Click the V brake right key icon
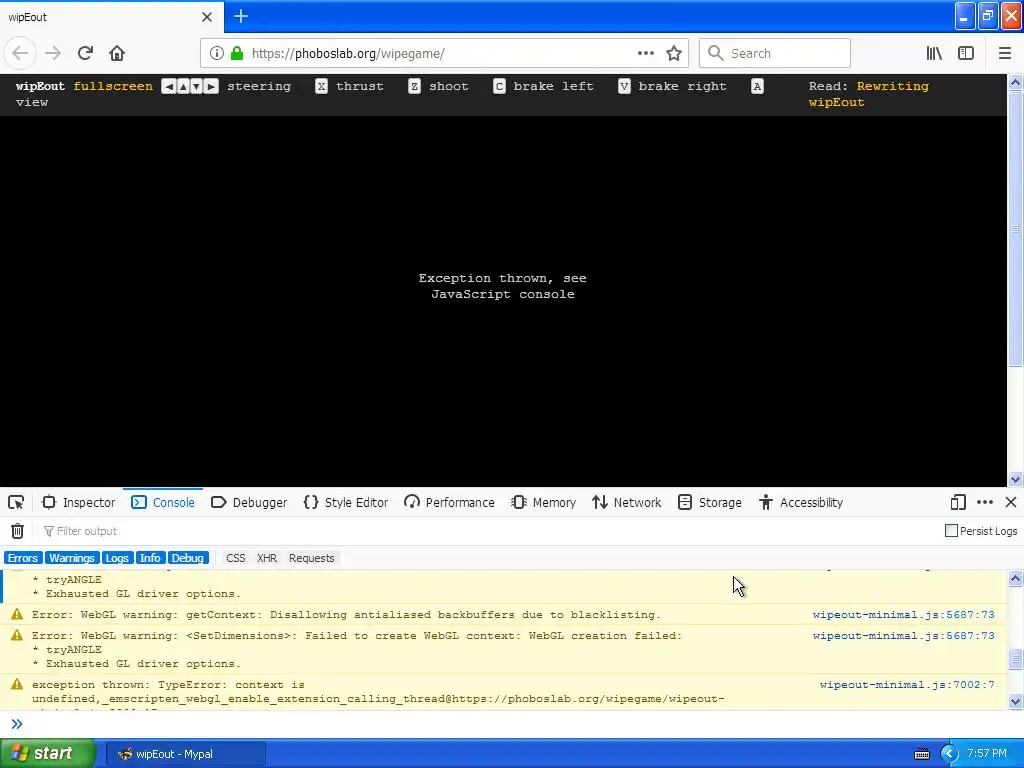 click(x=624, y=86)
